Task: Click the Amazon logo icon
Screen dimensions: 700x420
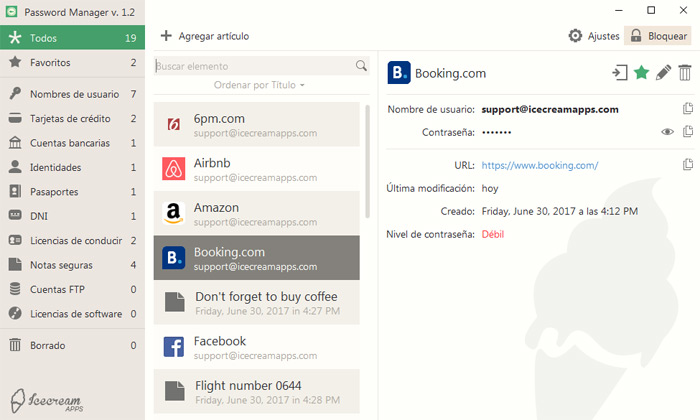Action: coord(174,213)
